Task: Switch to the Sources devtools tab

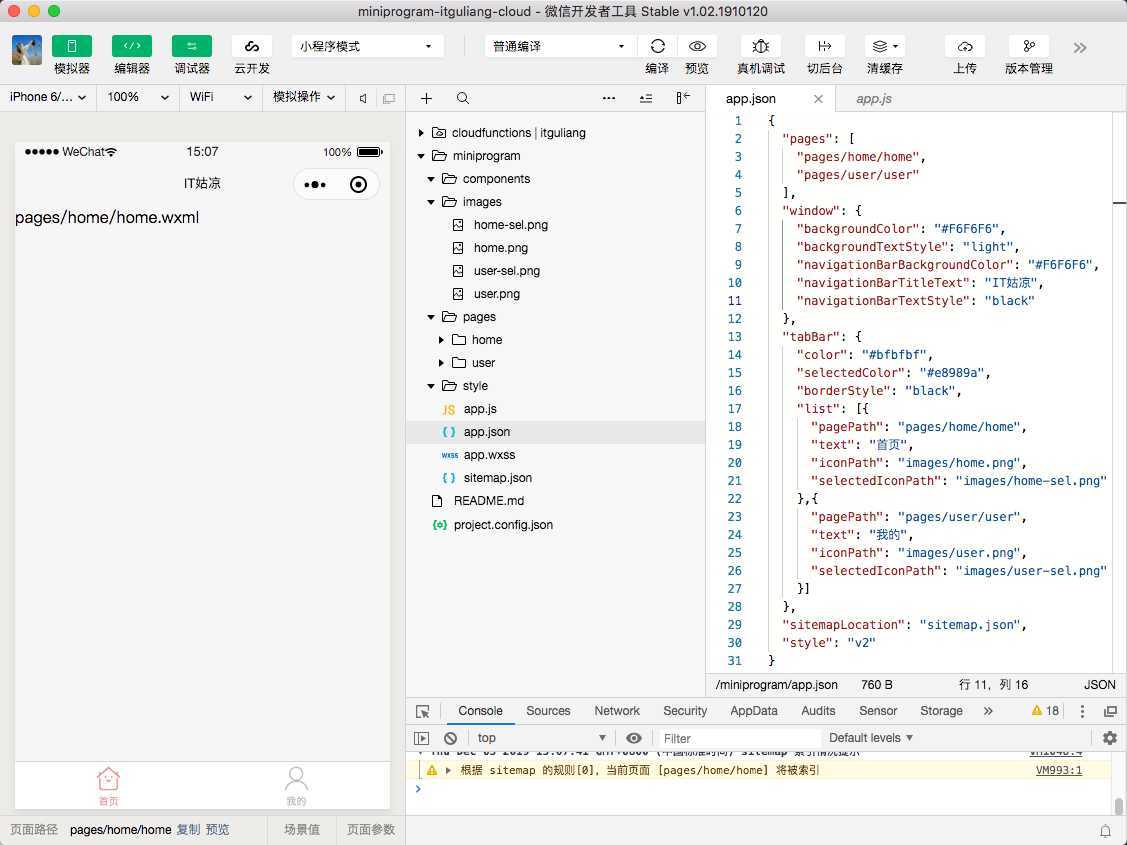Action: coord(548,711)
